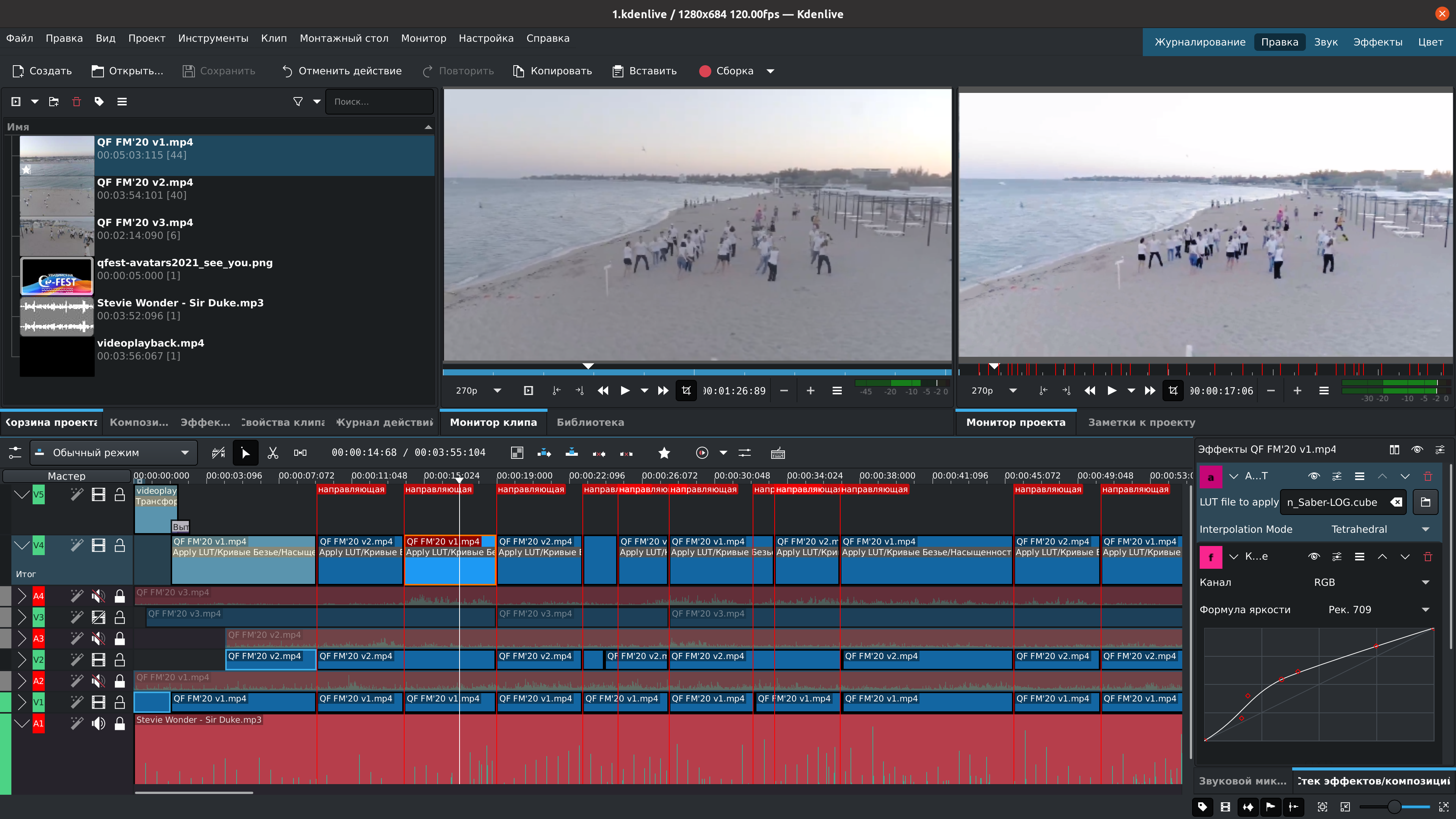
Task: Split compare effect stack view
Action: pos(1395,449)
